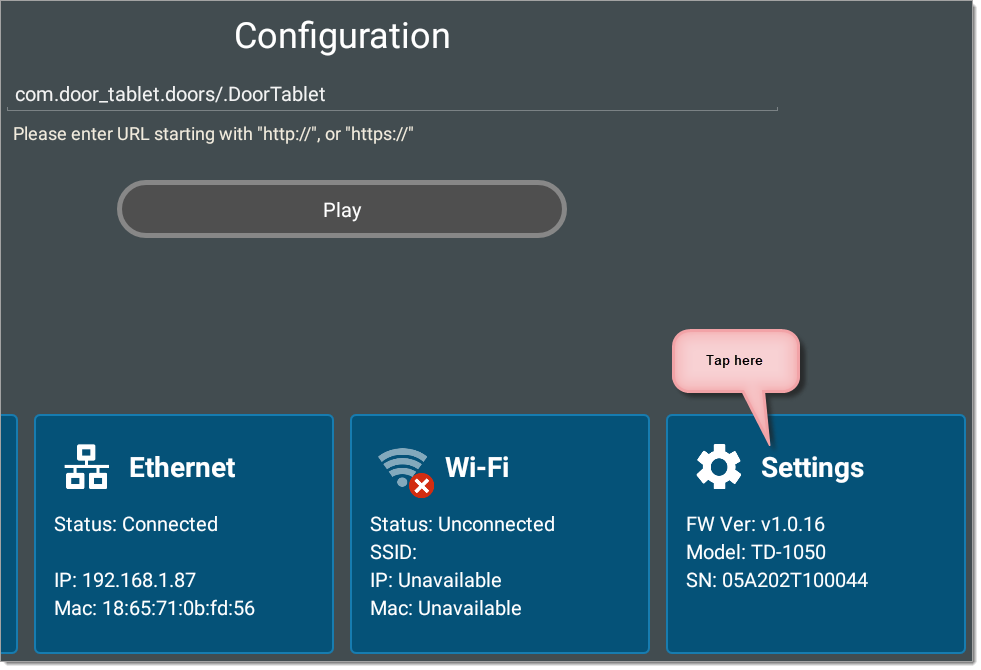Screen dimensions: 981x670
Task: Click the Model: TD-1050 line
Action: pyautogui.click(x=756, y=552)
